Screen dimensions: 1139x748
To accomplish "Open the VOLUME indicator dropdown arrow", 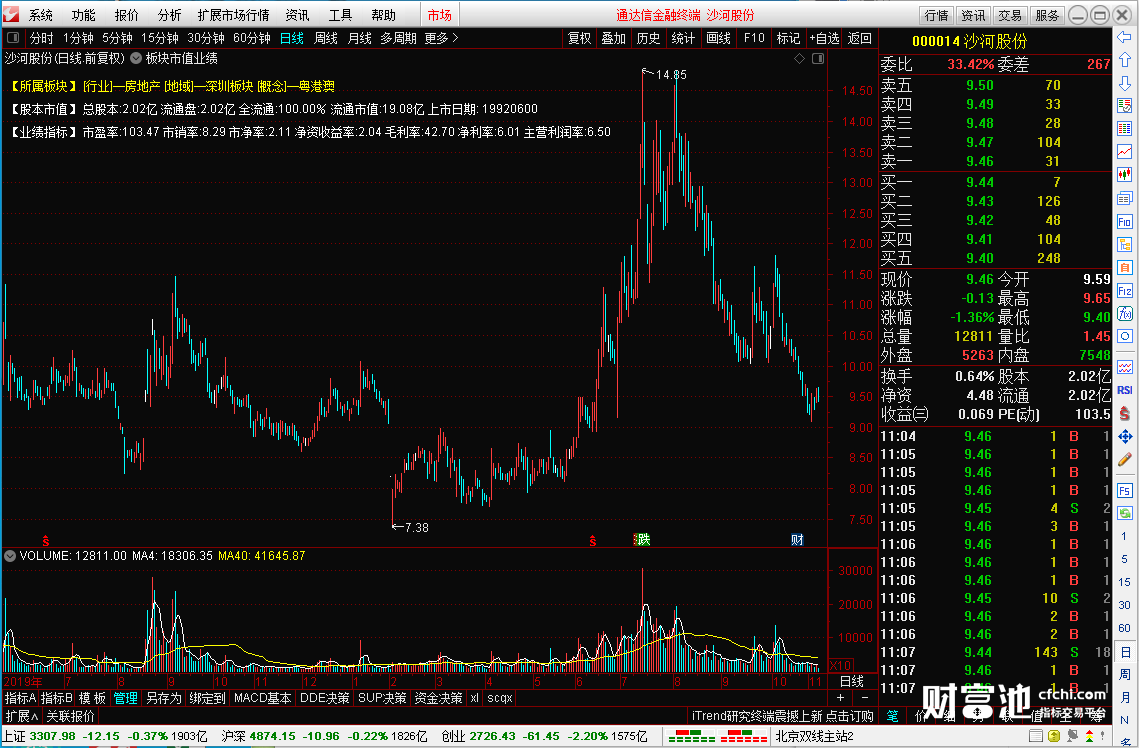I will (x=10, y=556).
